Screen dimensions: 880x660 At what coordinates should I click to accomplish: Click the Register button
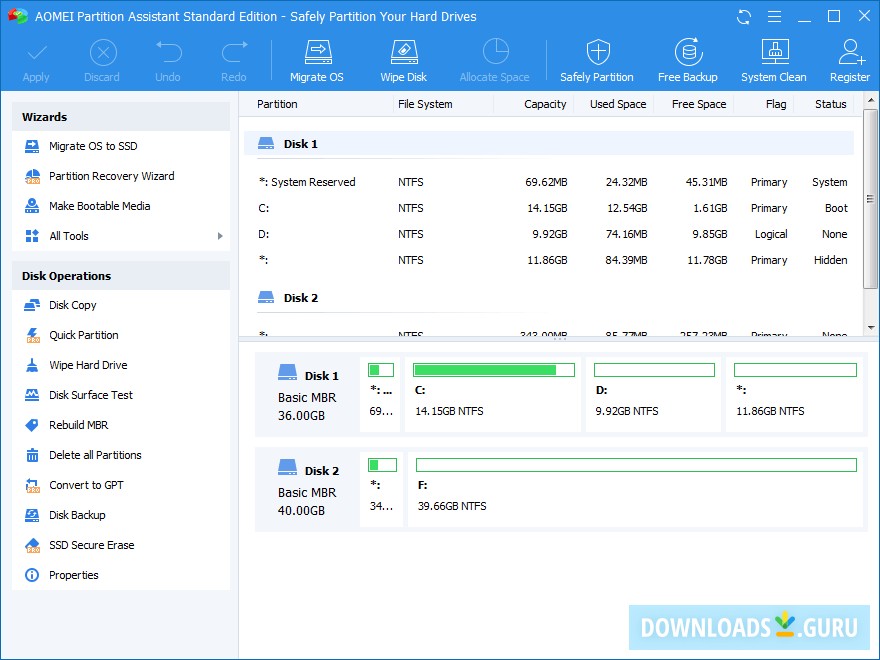849,58
